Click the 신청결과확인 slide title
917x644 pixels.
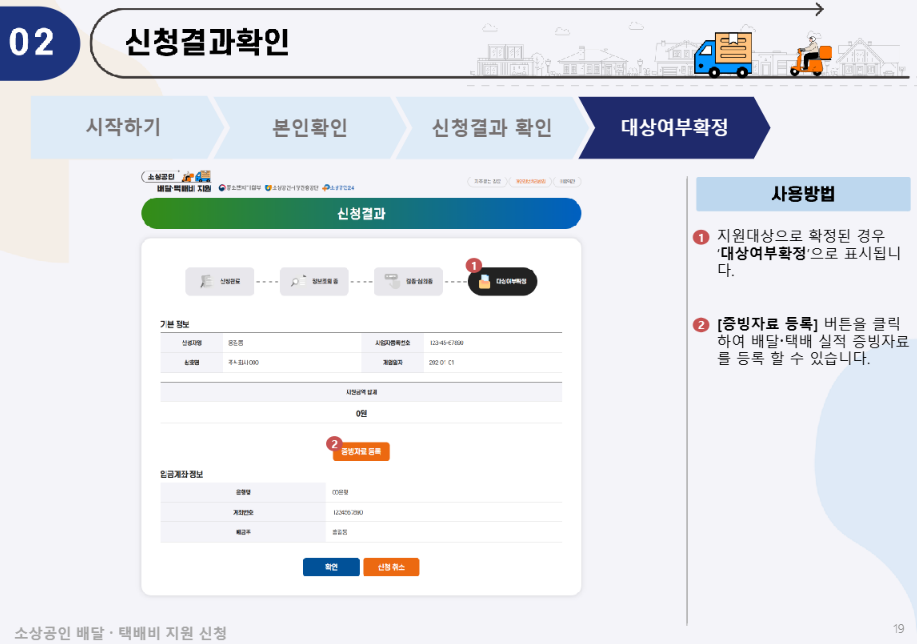(207, 42)
